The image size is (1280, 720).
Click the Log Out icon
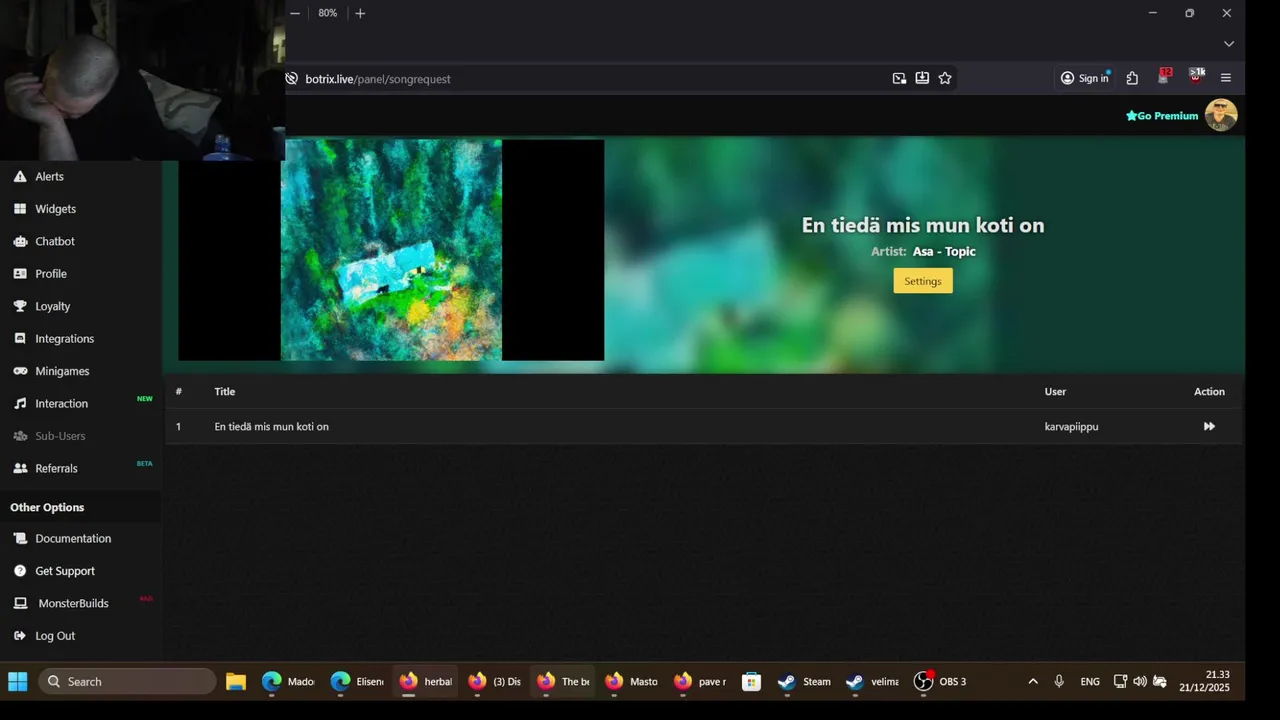[x=20, y=636]
